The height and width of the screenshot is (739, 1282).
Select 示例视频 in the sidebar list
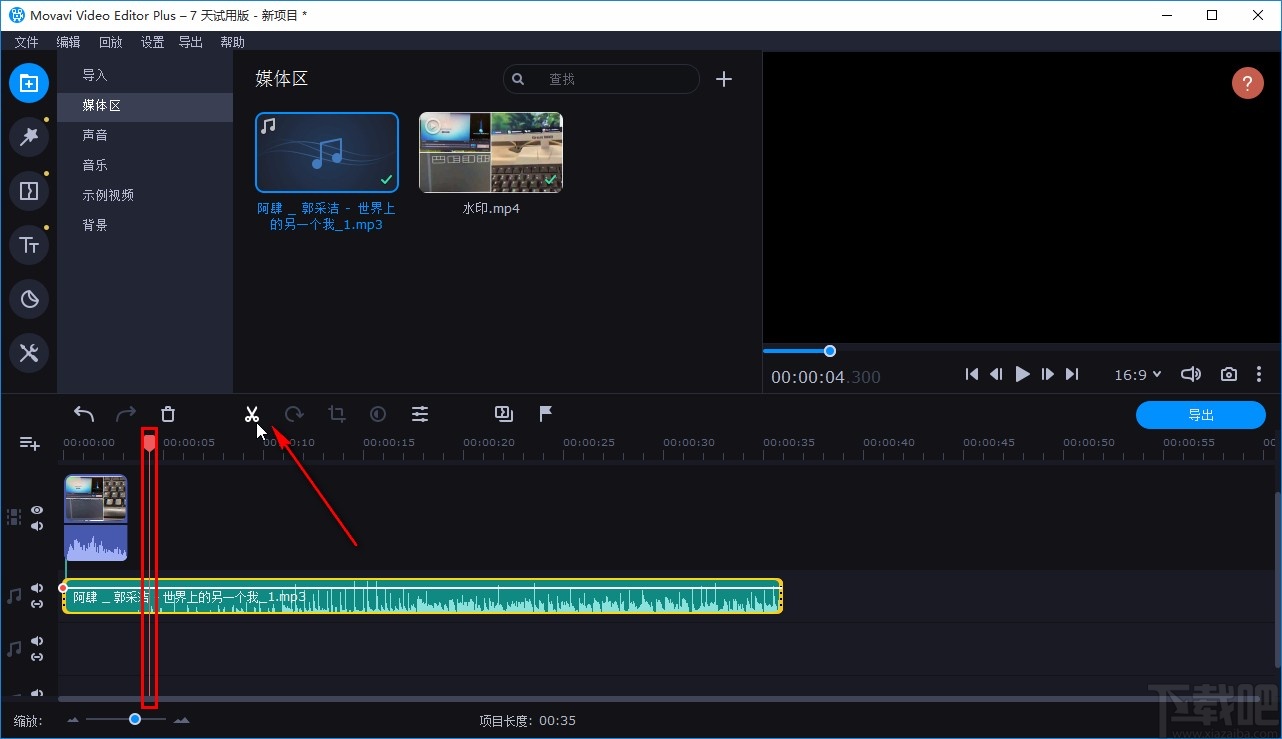(145, 195)
